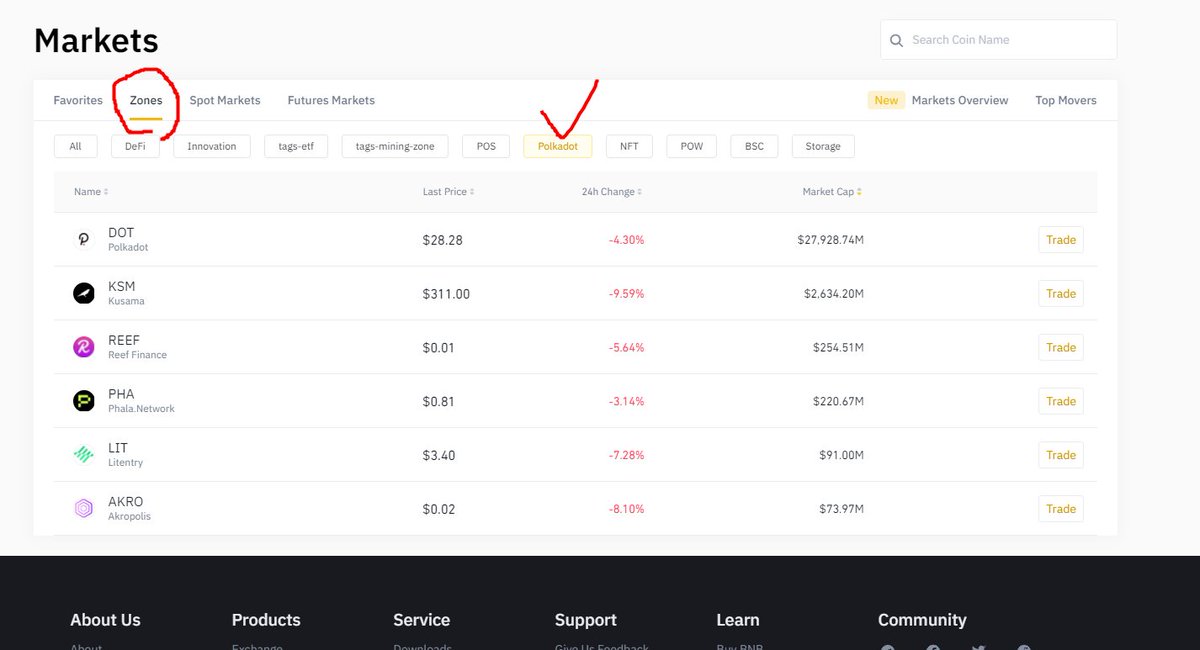Screen dimensions: 1200x650
Task: Select the Innovation zone filter
Action: [x=212, y=146]
